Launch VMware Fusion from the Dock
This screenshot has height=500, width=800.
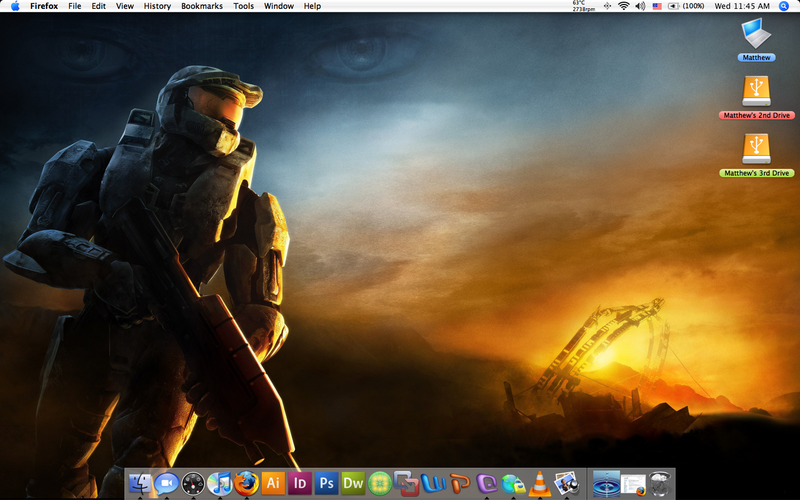[x=406, y=483]
